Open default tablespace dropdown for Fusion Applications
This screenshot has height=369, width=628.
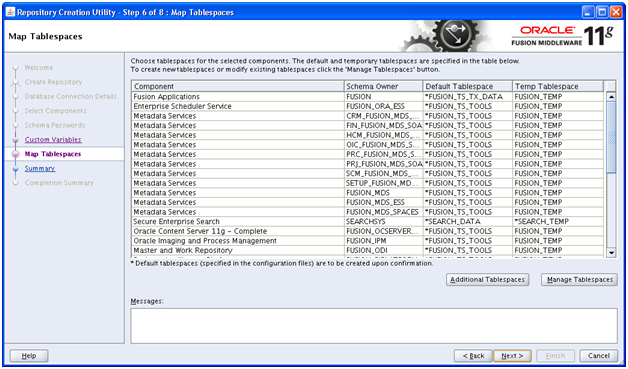click(468, 97)
